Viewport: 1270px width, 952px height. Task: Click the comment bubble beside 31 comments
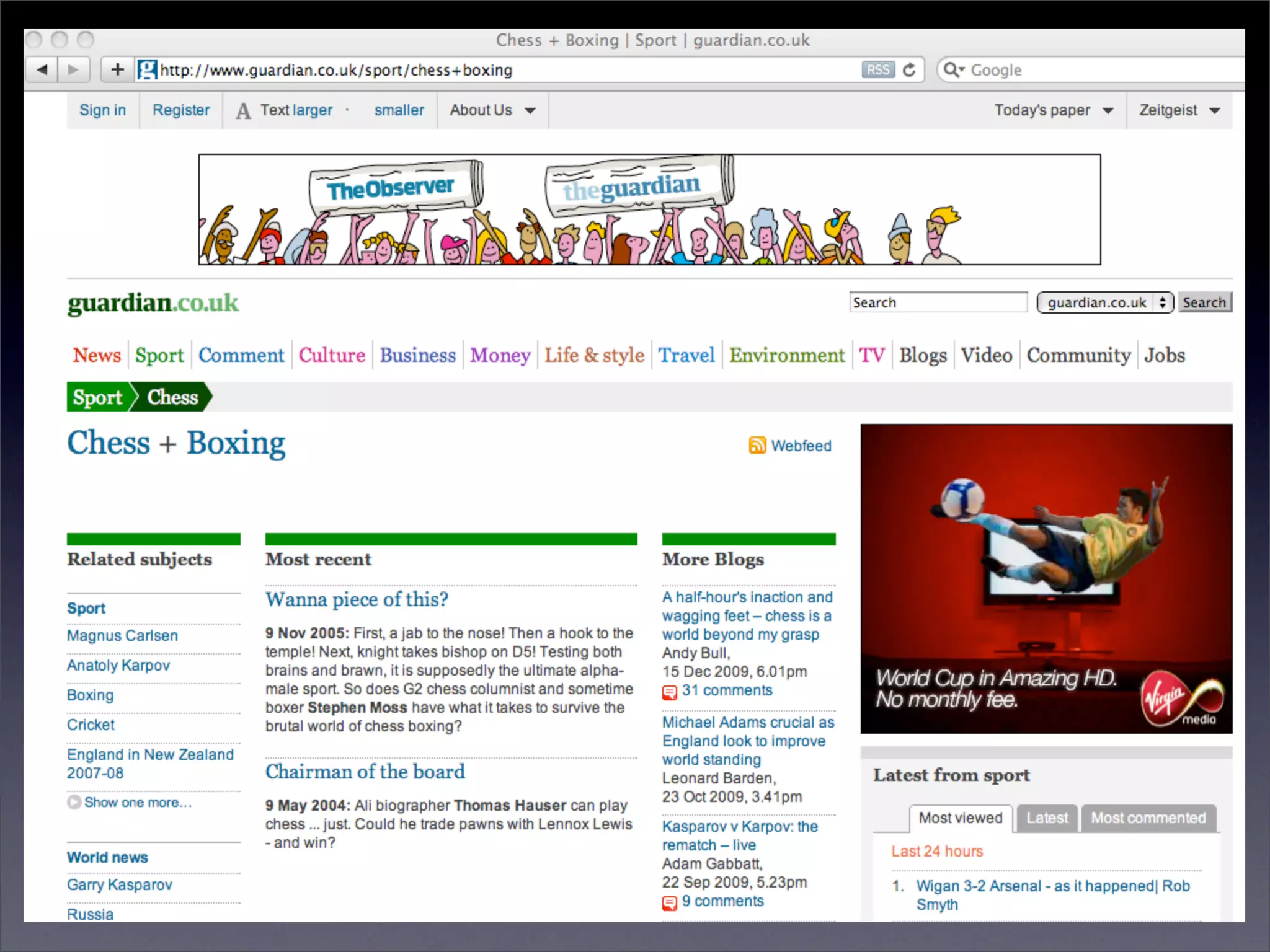tap(669, 692)
